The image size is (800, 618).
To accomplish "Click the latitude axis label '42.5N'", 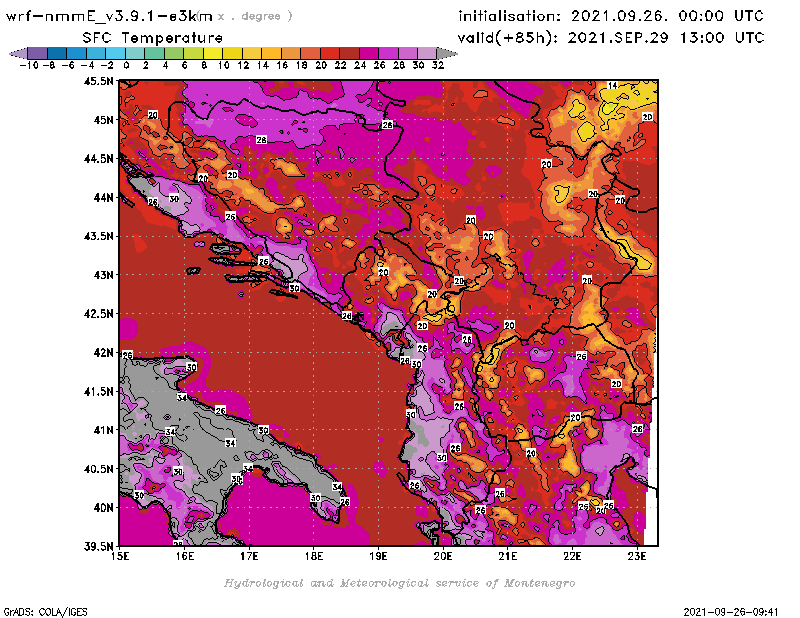I will click(x=98, y=314).
